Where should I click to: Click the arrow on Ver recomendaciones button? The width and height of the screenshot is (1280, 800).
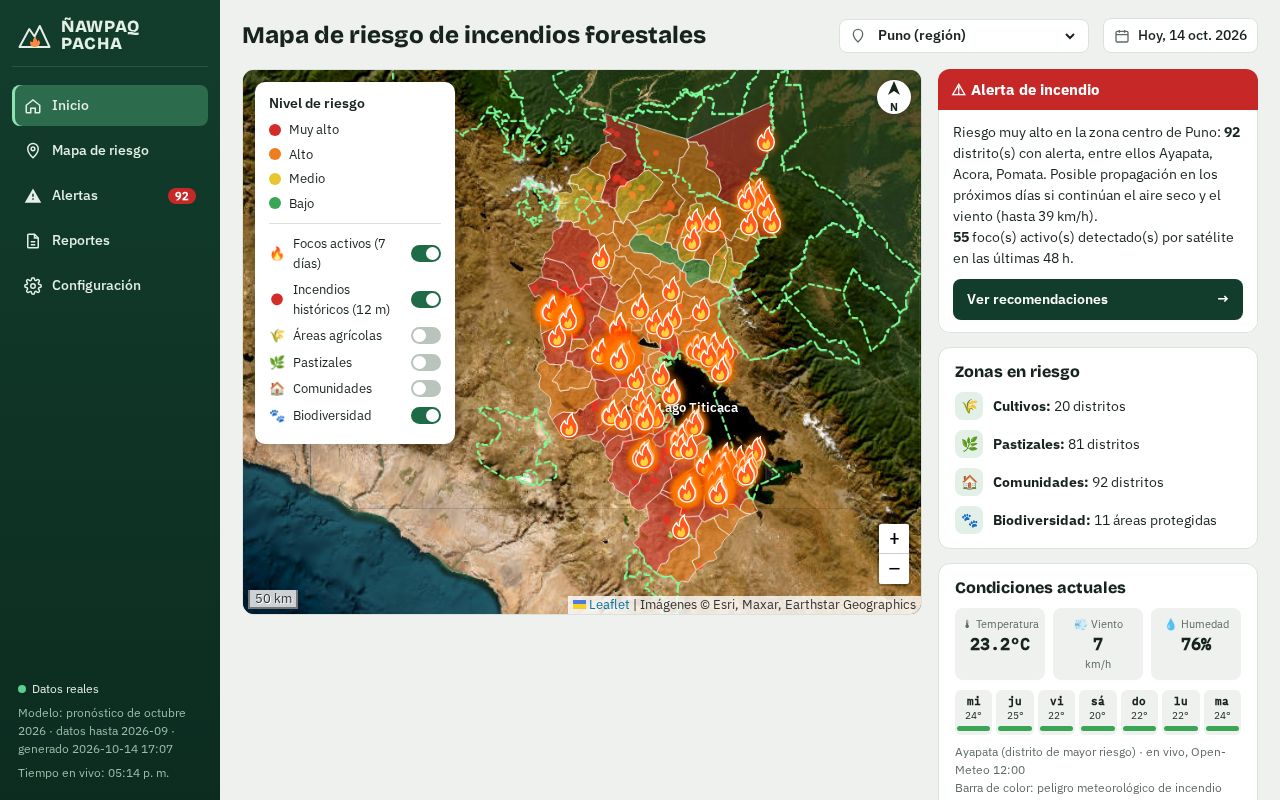tap(1222, 299)
